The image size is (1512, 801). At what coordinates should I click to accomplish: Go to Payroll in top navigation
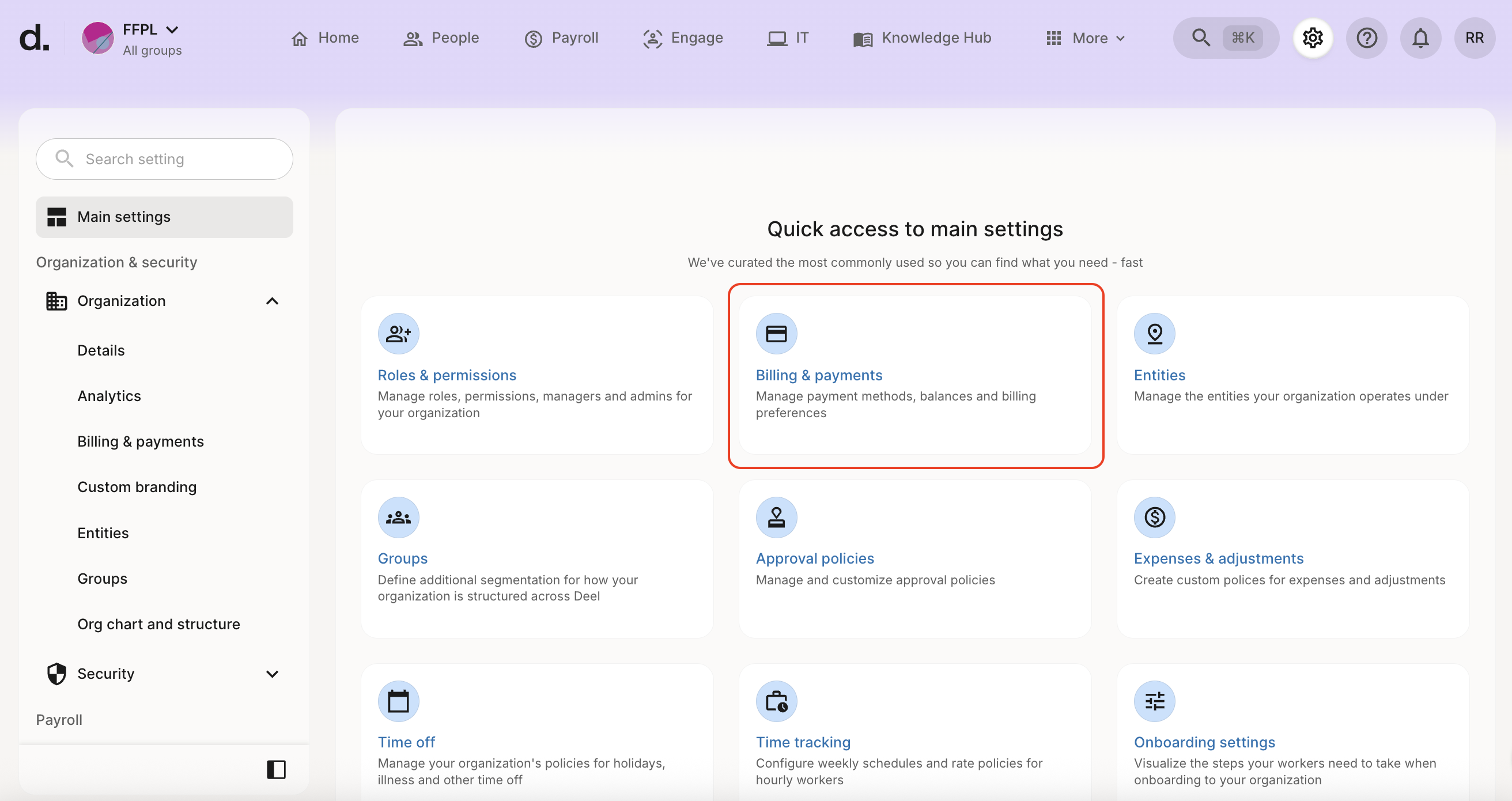(561, 38)
